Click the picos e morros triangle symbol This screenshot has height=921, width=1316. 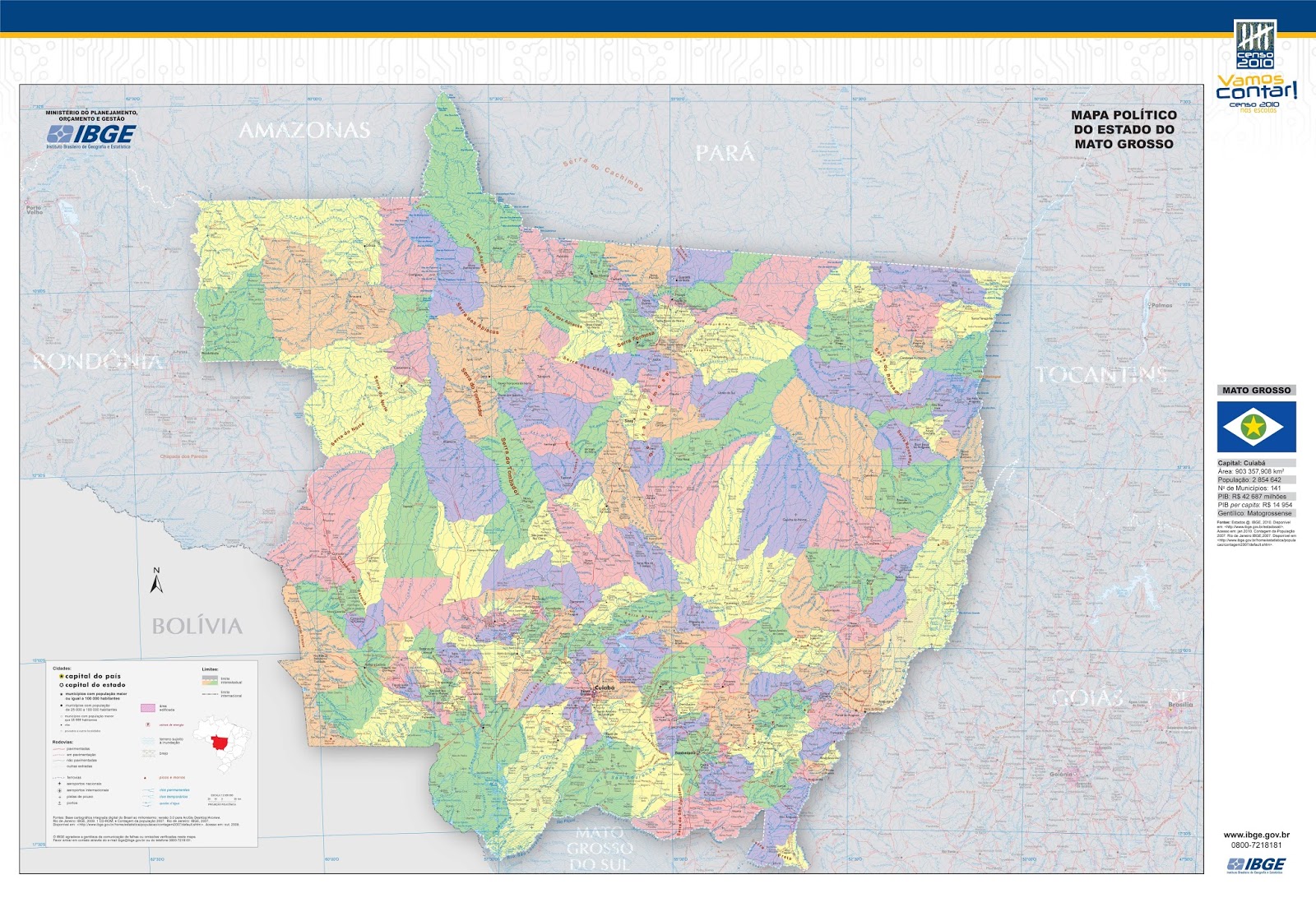145,777
